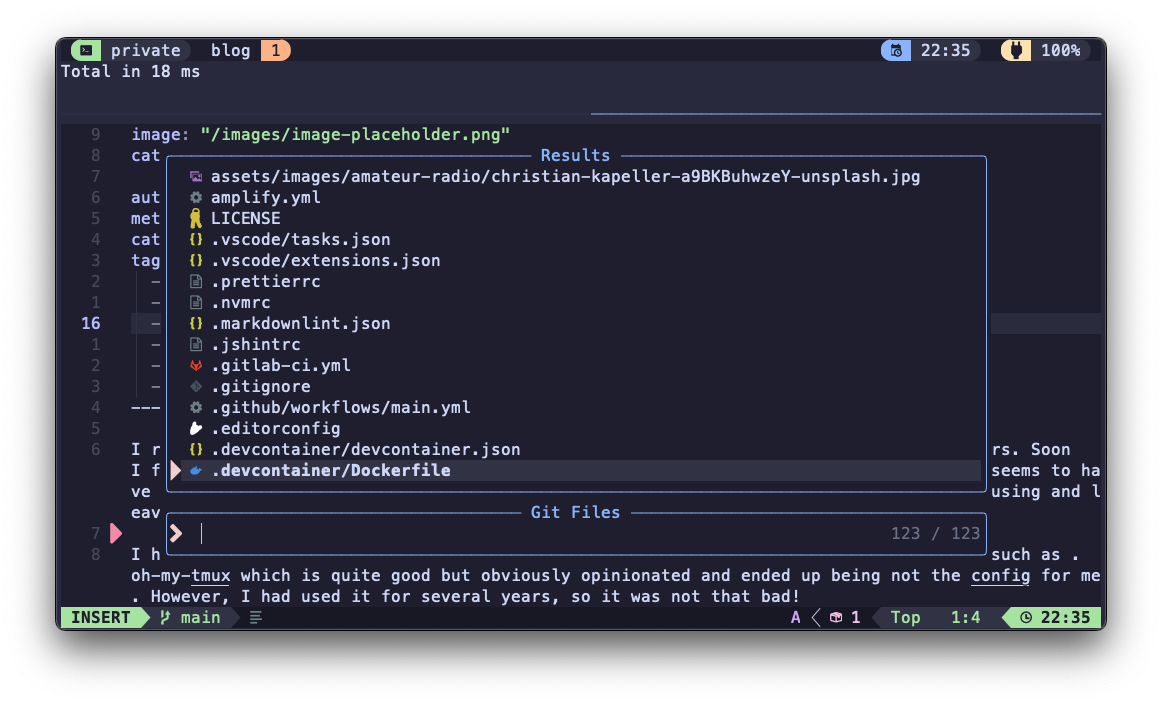Click the file icon next to .nvmrc
Viewport: 1162px width, 704px height.
[196, 302]
